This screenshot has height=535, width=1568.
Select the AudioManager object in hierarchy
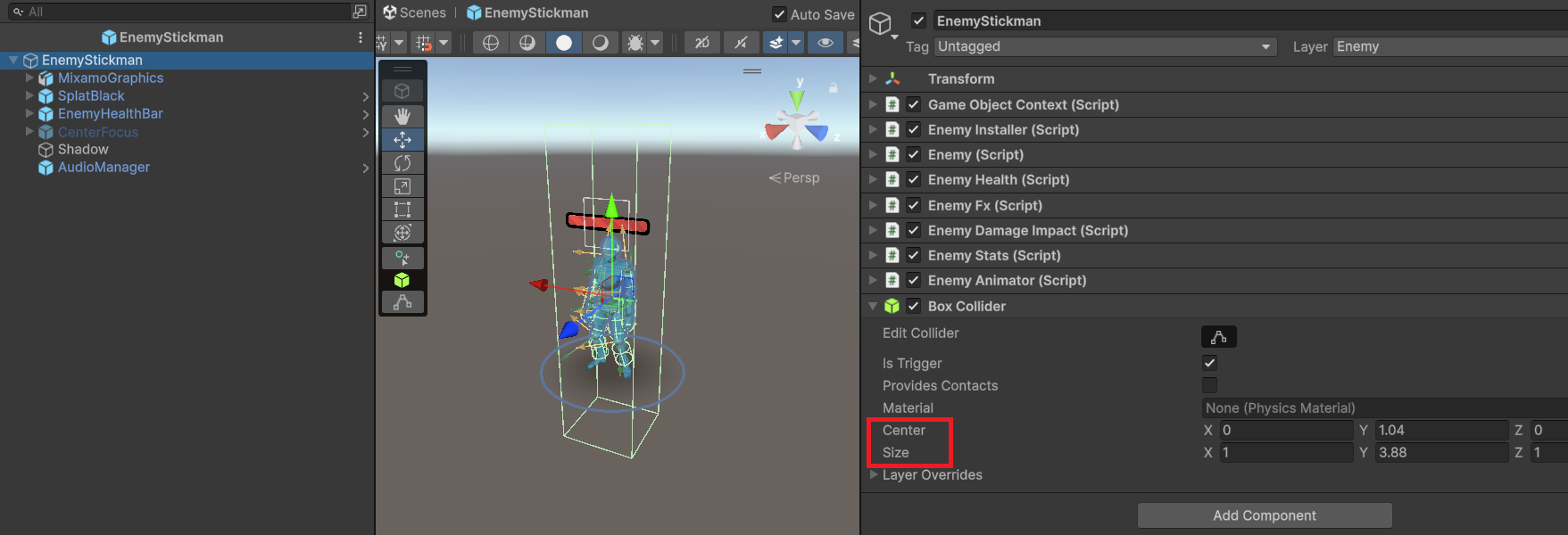104,168
